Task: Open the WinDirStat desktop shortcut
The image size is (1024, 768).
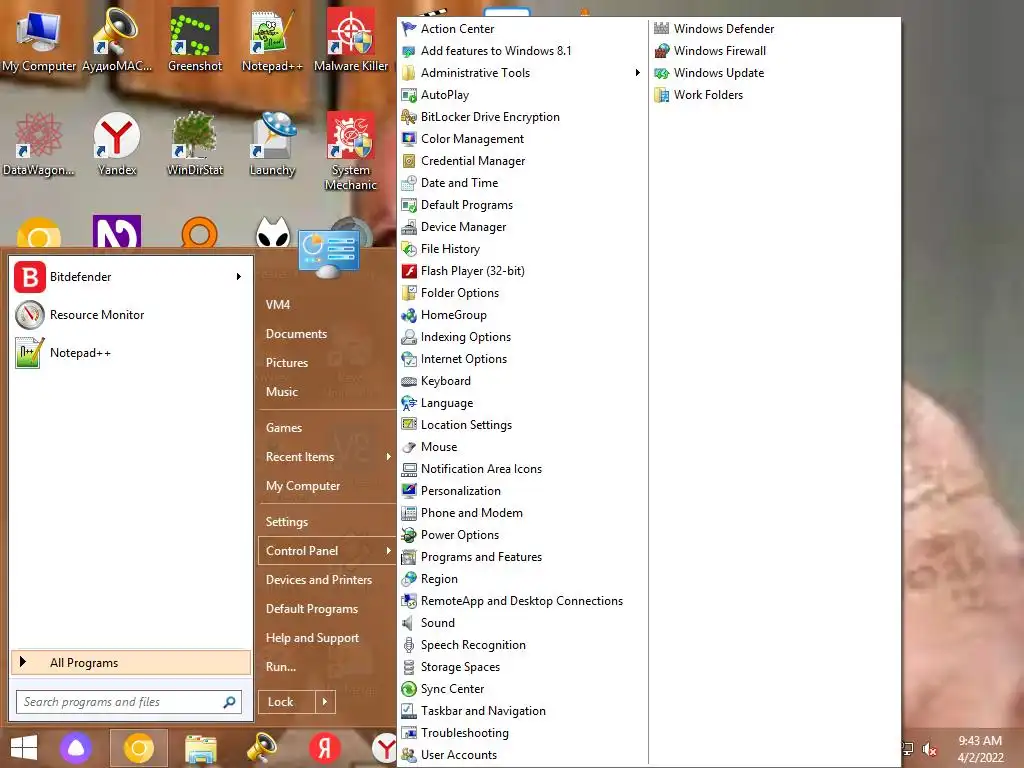Action: (195, 144)
